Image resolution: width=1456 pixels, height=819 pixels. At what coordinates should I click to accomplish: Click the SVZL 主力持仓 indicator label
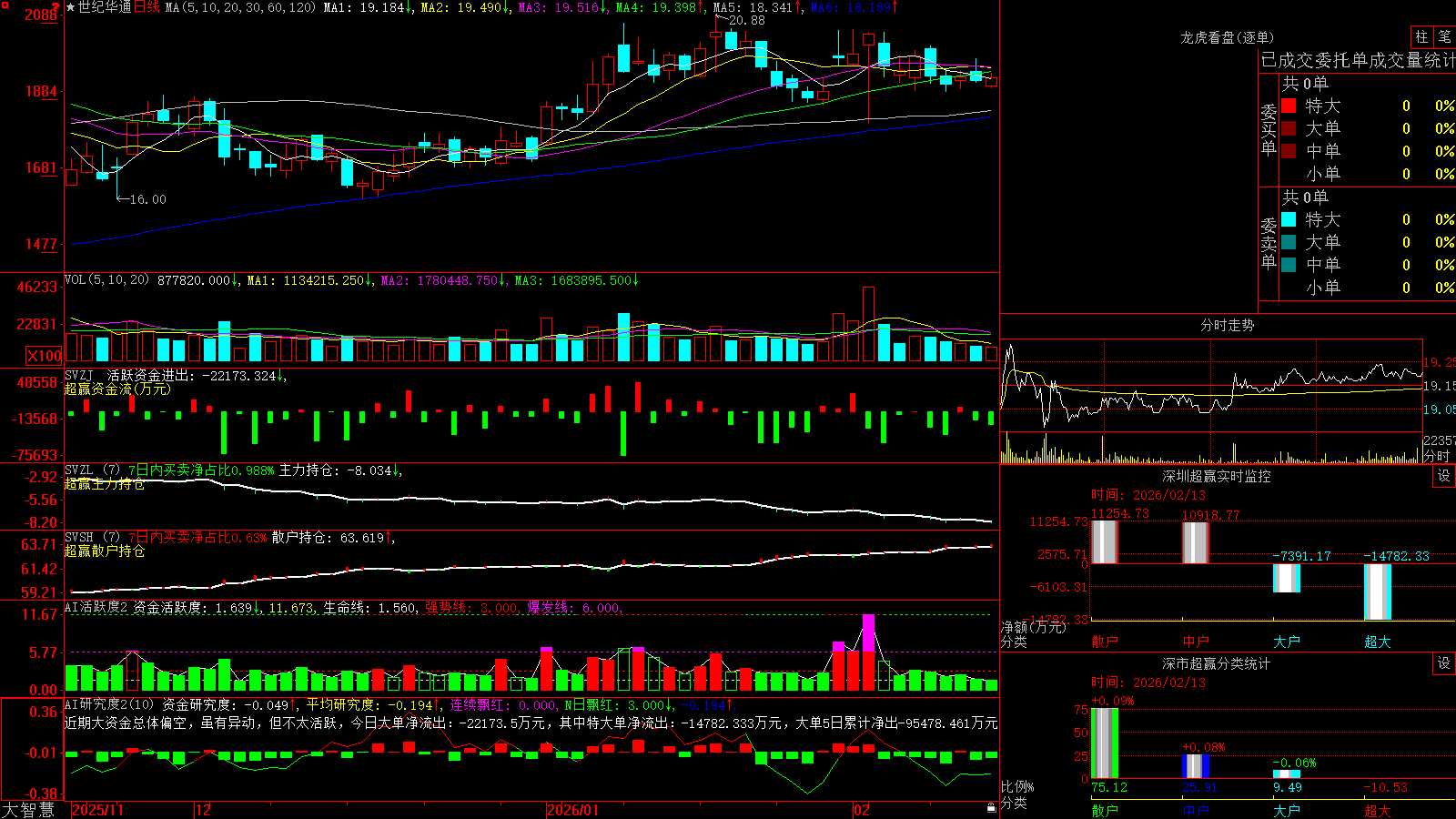[233, 470]
